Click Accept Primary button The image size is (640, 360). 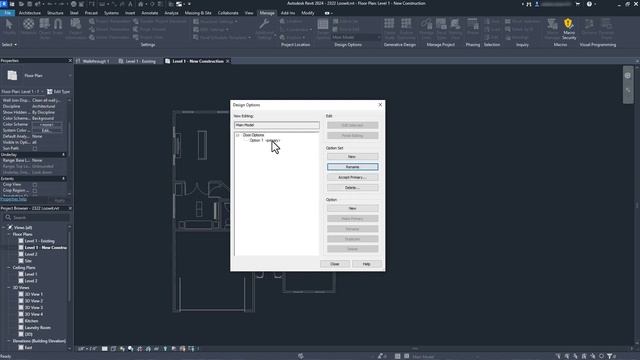[x=352, y=178]
